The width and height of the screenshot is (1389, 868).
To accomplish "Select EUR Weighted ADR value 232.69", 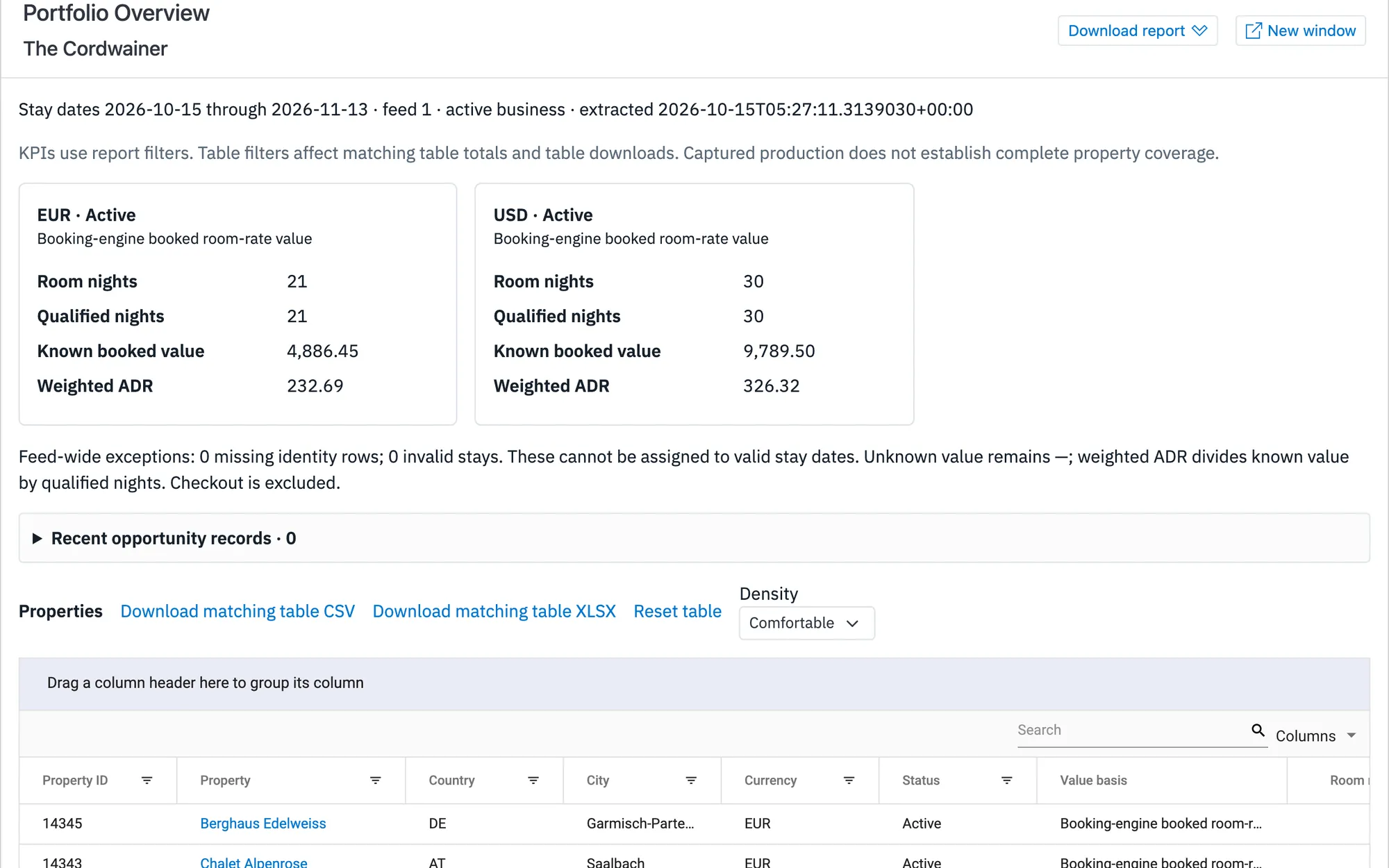I will click(x=315, y=385).
